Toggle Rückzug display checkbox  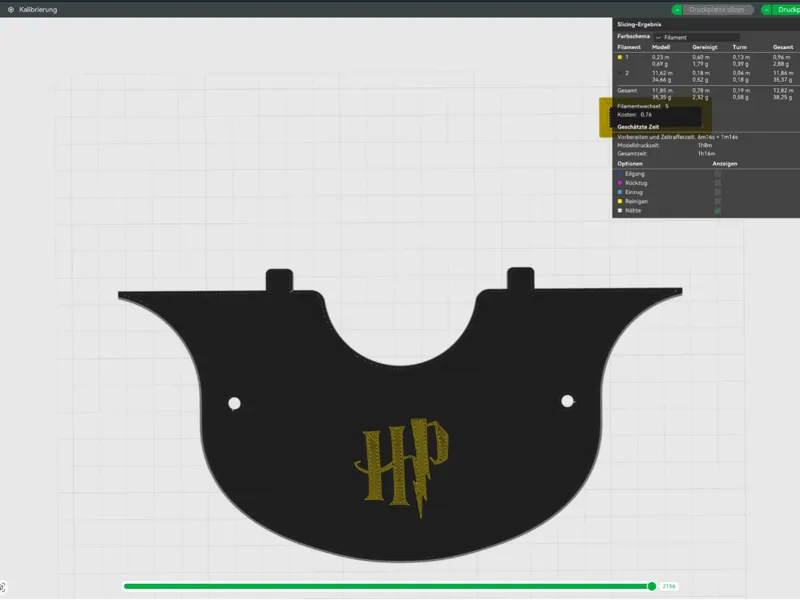pos(718,183)
